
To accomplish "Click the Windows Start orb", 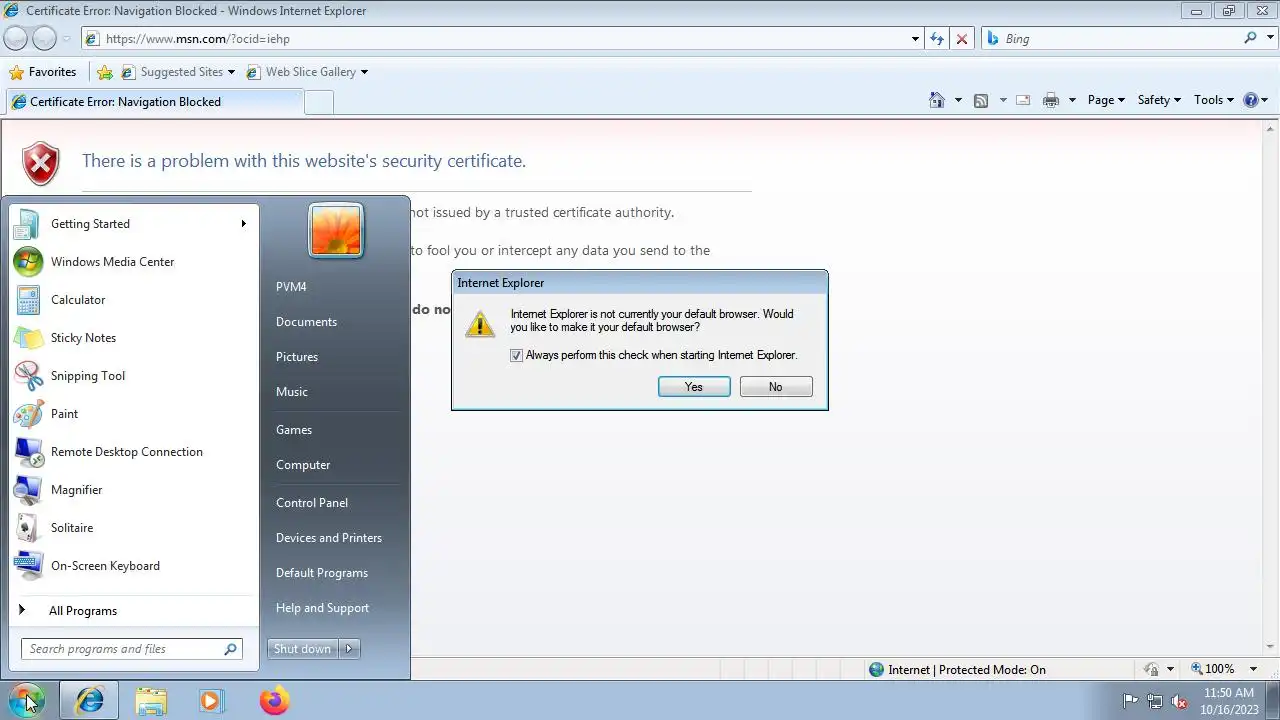I will pos(27,700).
